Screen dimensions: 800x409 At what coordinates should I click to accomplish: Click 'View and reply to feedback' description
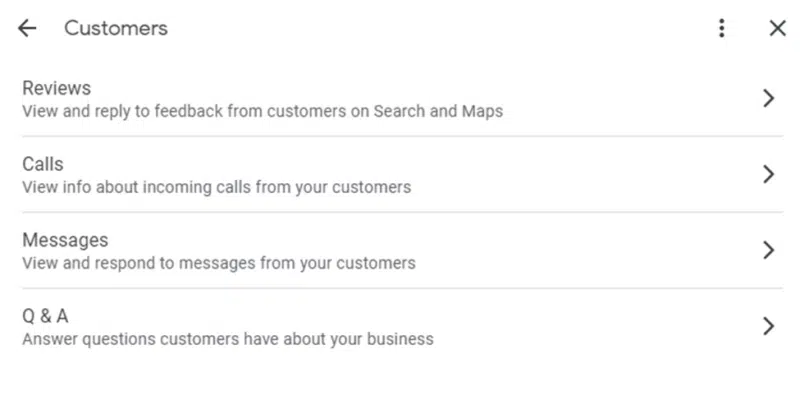(120, 111)
